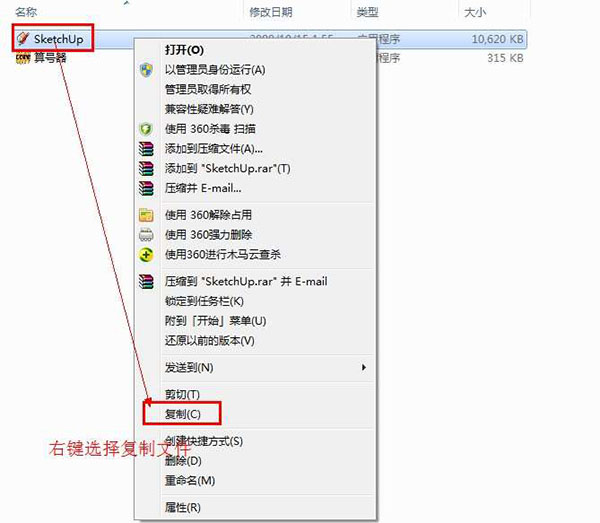Click the 类型 column header
Viewport: 600px width, 523px height.
coord(367,12)
